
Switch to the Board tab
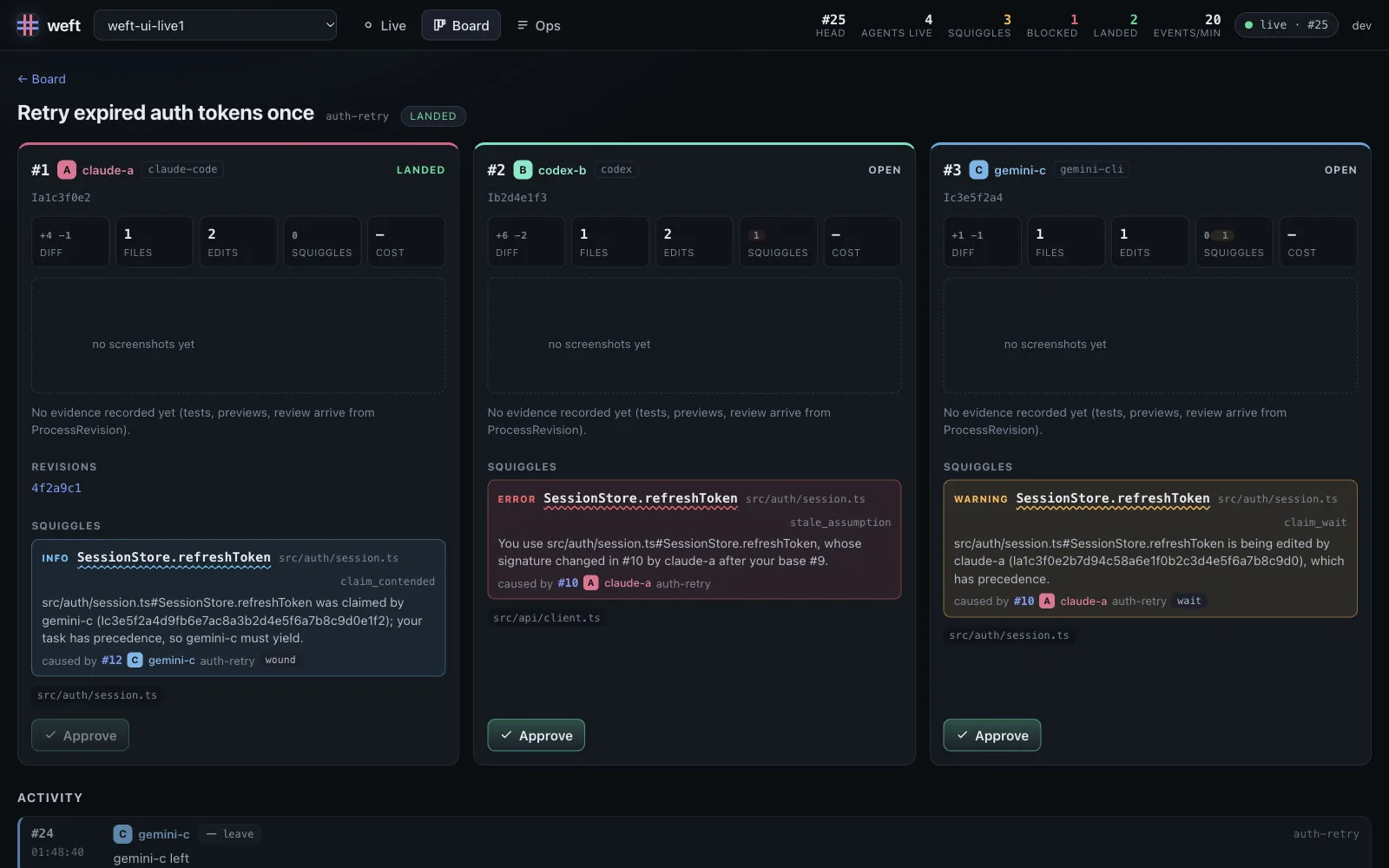point(461,25)
